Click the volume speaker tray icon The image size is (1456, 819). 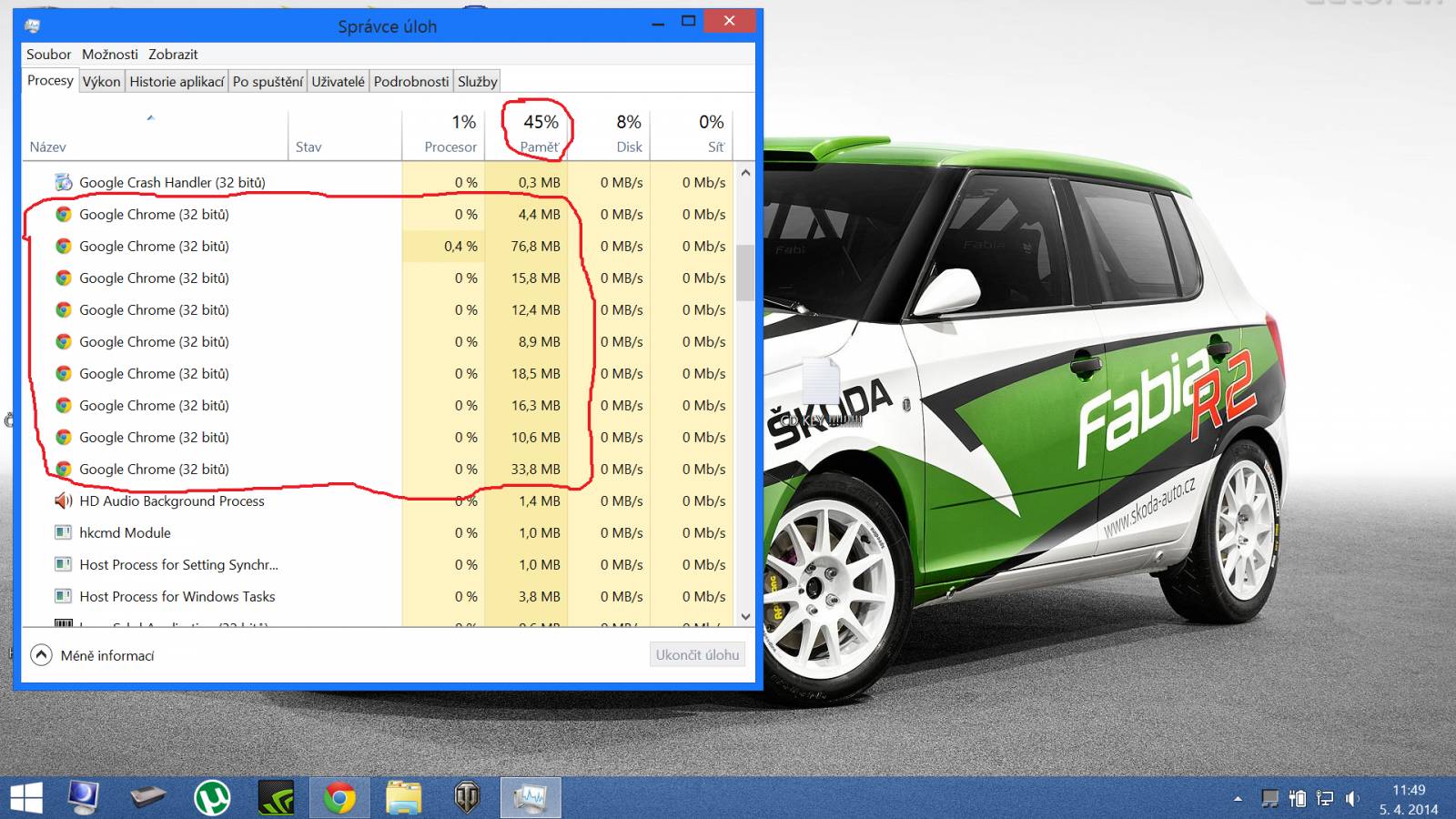pyautogui.click(x=1352, y=799)
